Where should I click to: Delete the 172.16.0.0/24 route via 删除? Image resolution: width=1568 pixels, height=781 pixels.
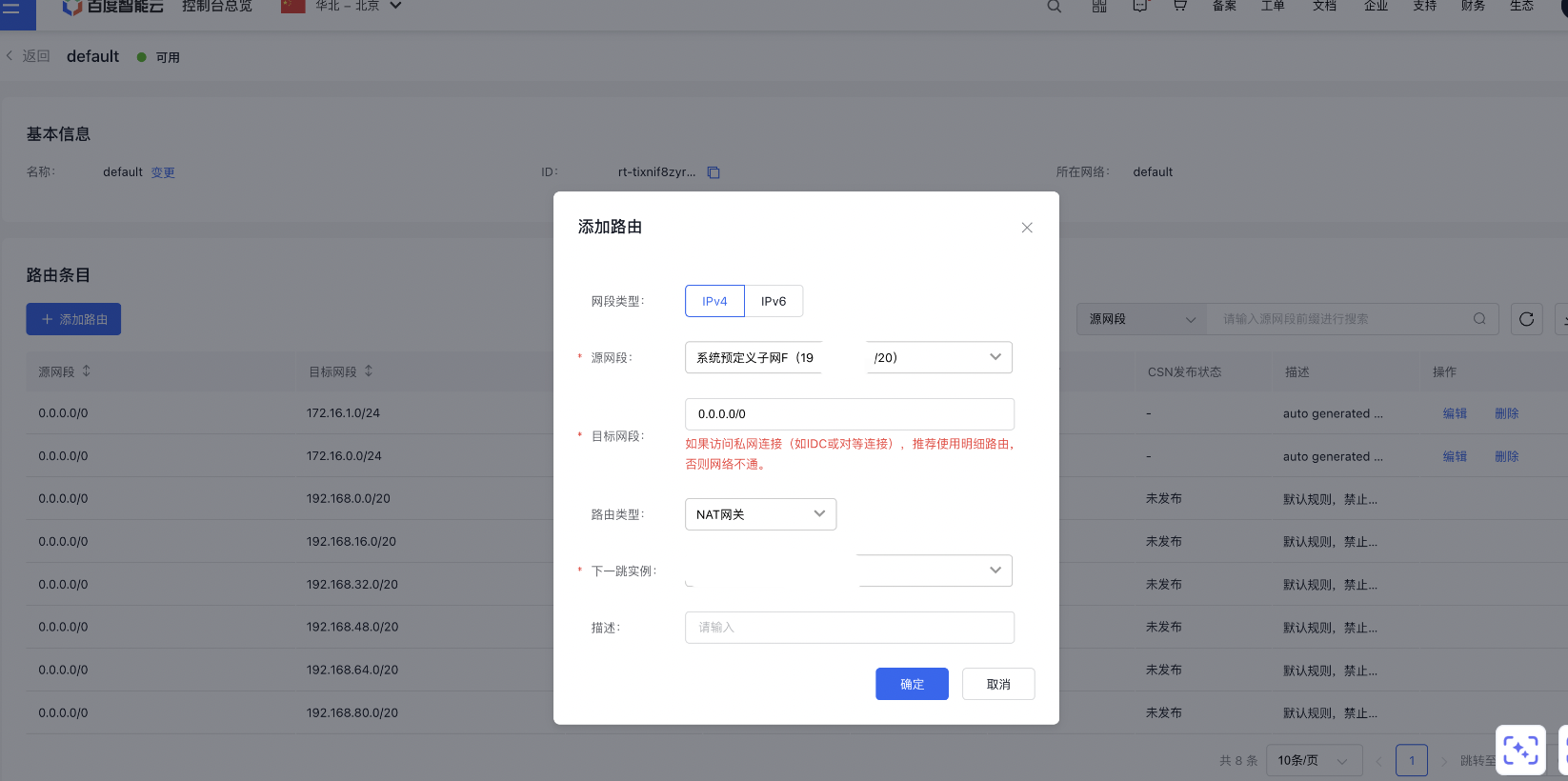1506,456
